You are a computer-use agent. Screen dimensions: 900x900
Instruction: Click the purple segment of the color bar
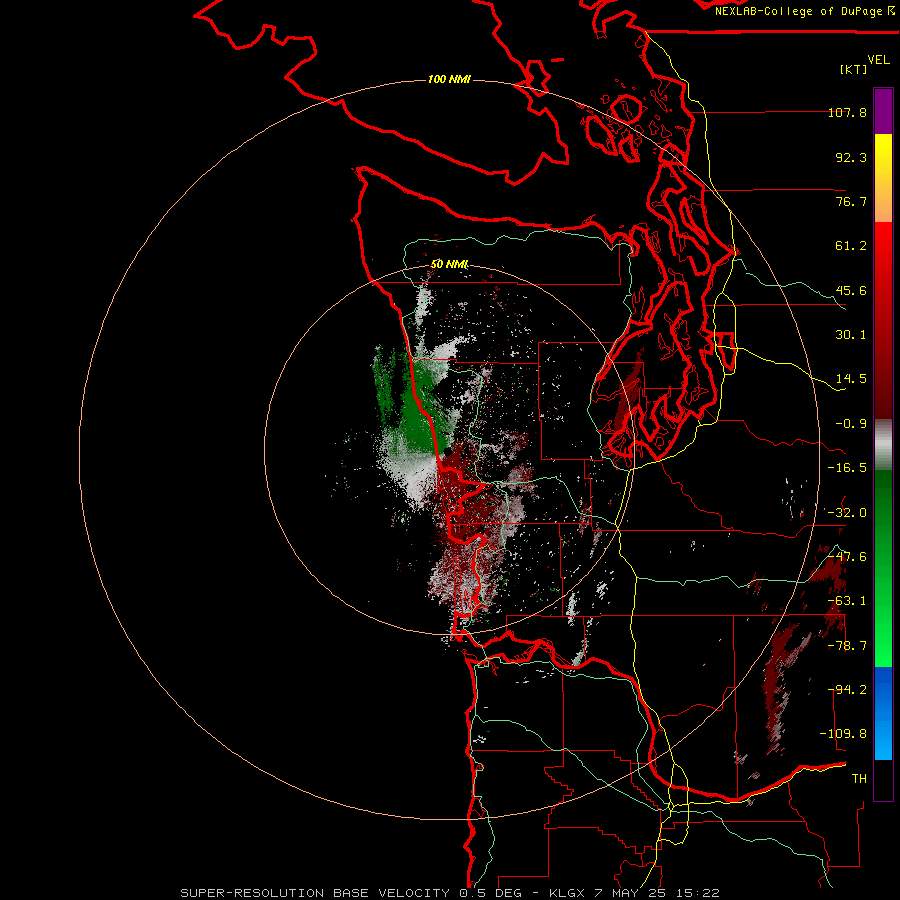click(x=883, y=111)
